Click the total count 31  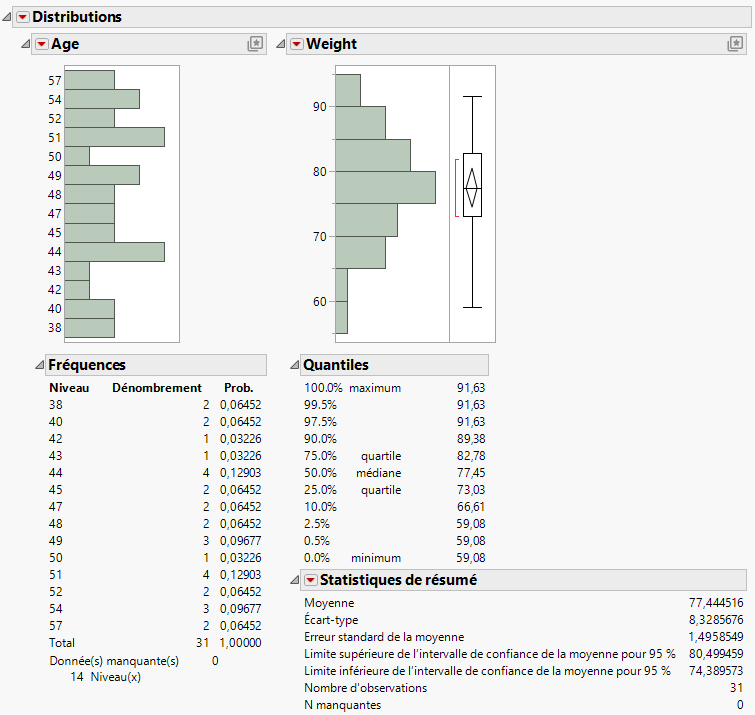coord(203,643)
